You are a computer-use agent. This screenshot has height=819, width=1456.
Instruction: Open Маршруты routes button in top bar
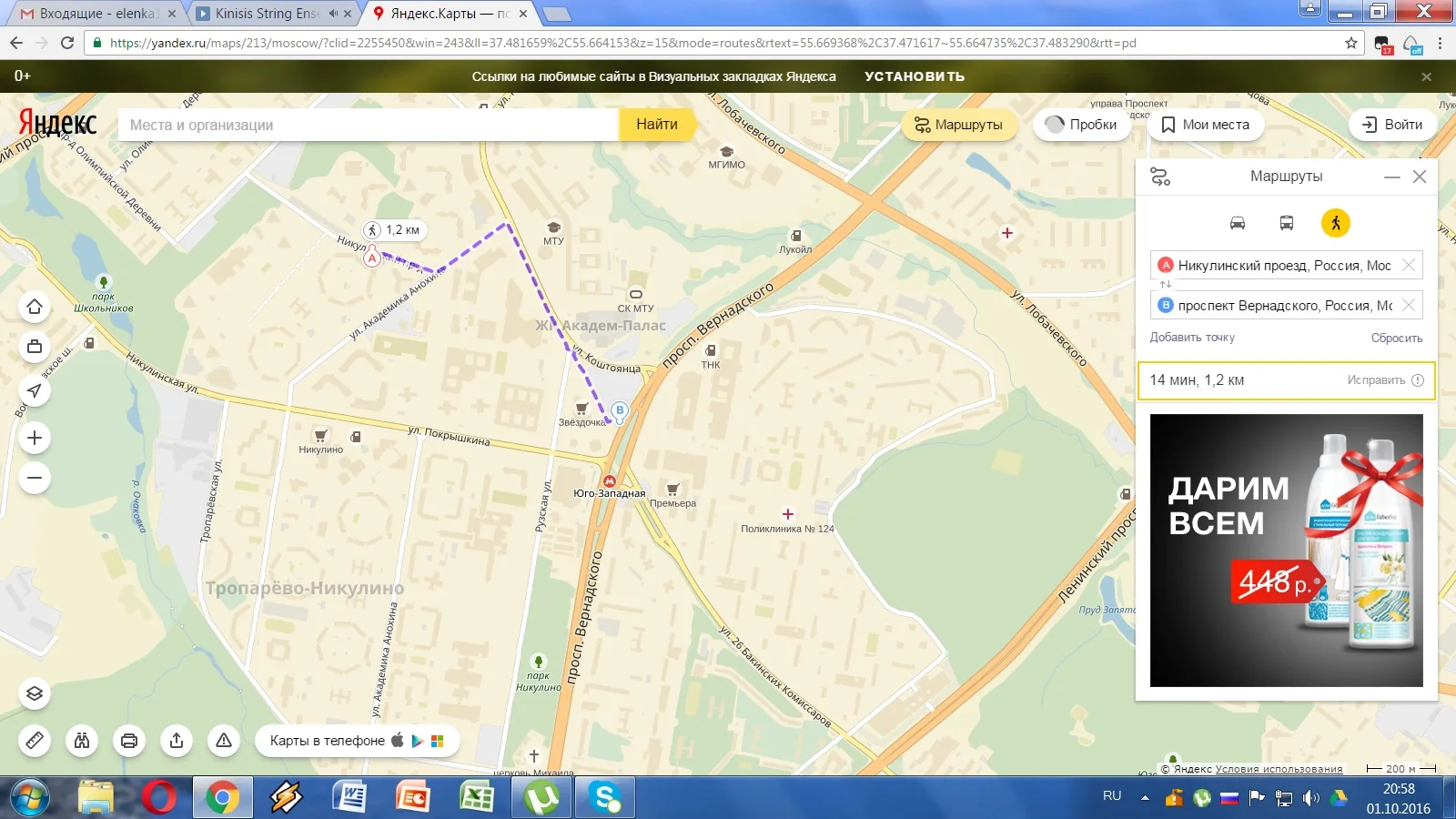958,125
